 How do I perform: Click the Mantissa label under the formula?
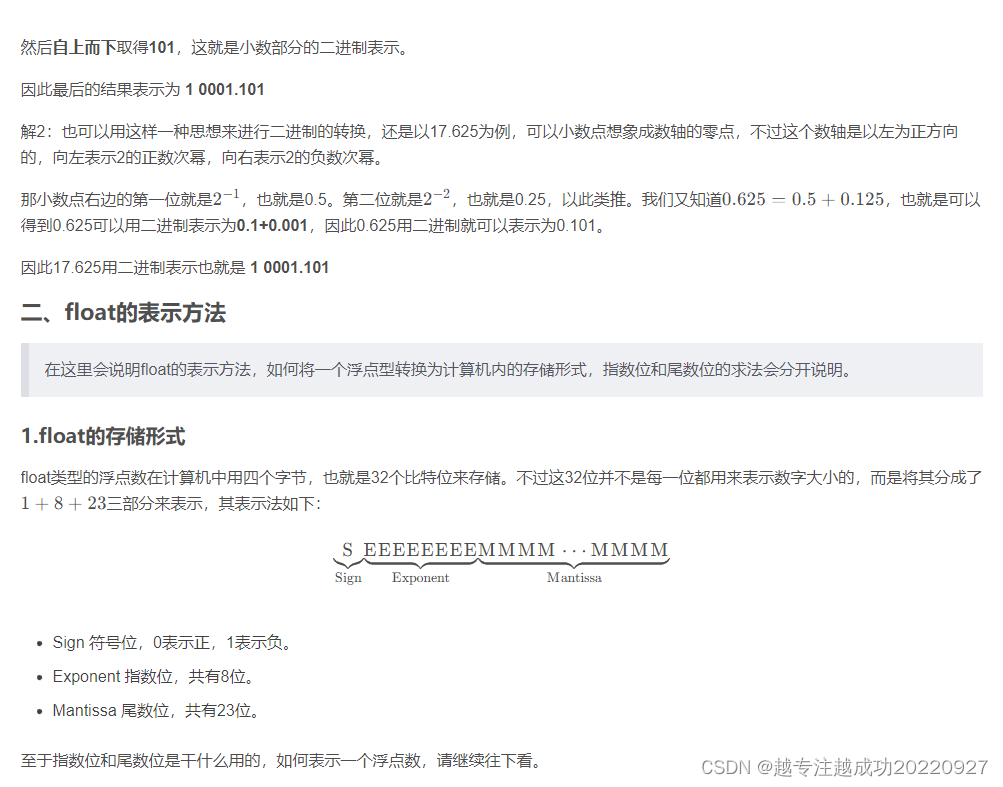[x=574, y=577]
